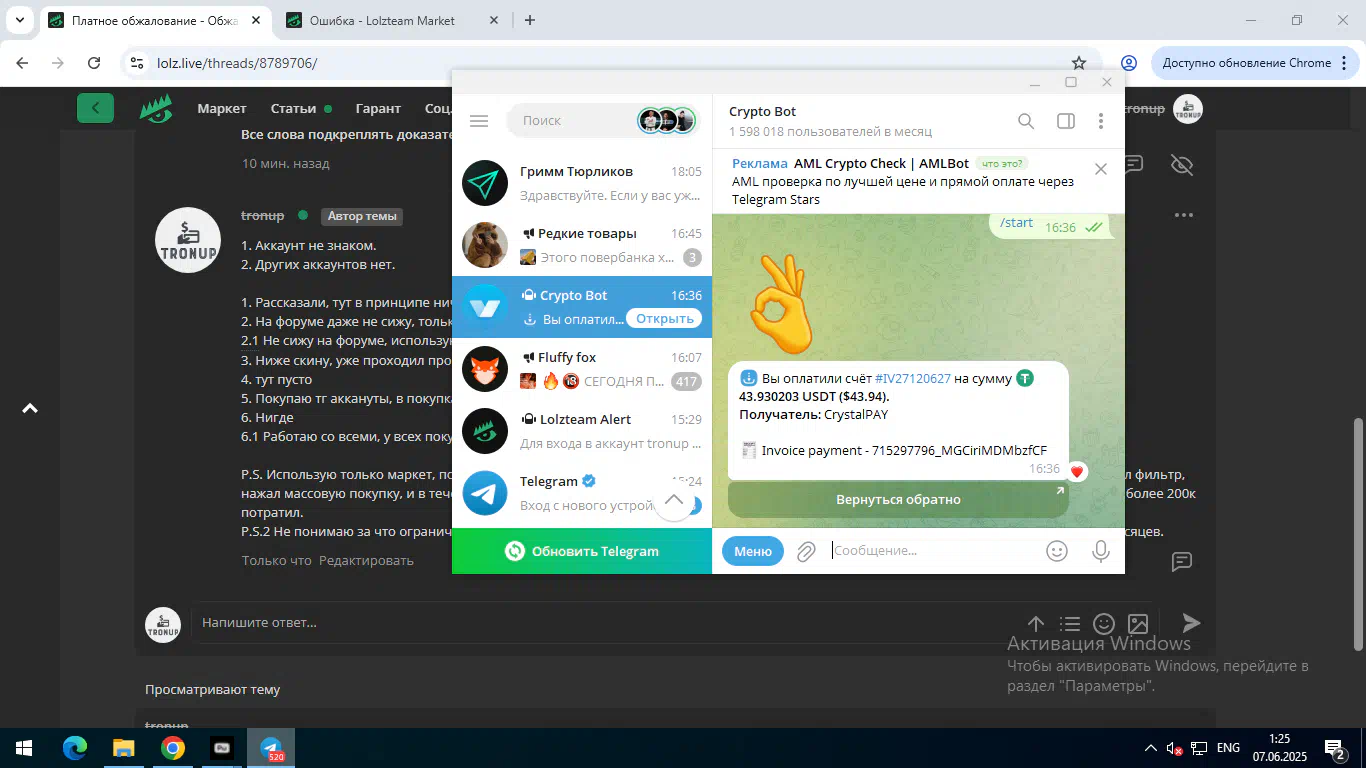Screen dimensions: 1366x768
Task: Open the Telegram emoji picker icon
Action: (x=1056, y=551)
